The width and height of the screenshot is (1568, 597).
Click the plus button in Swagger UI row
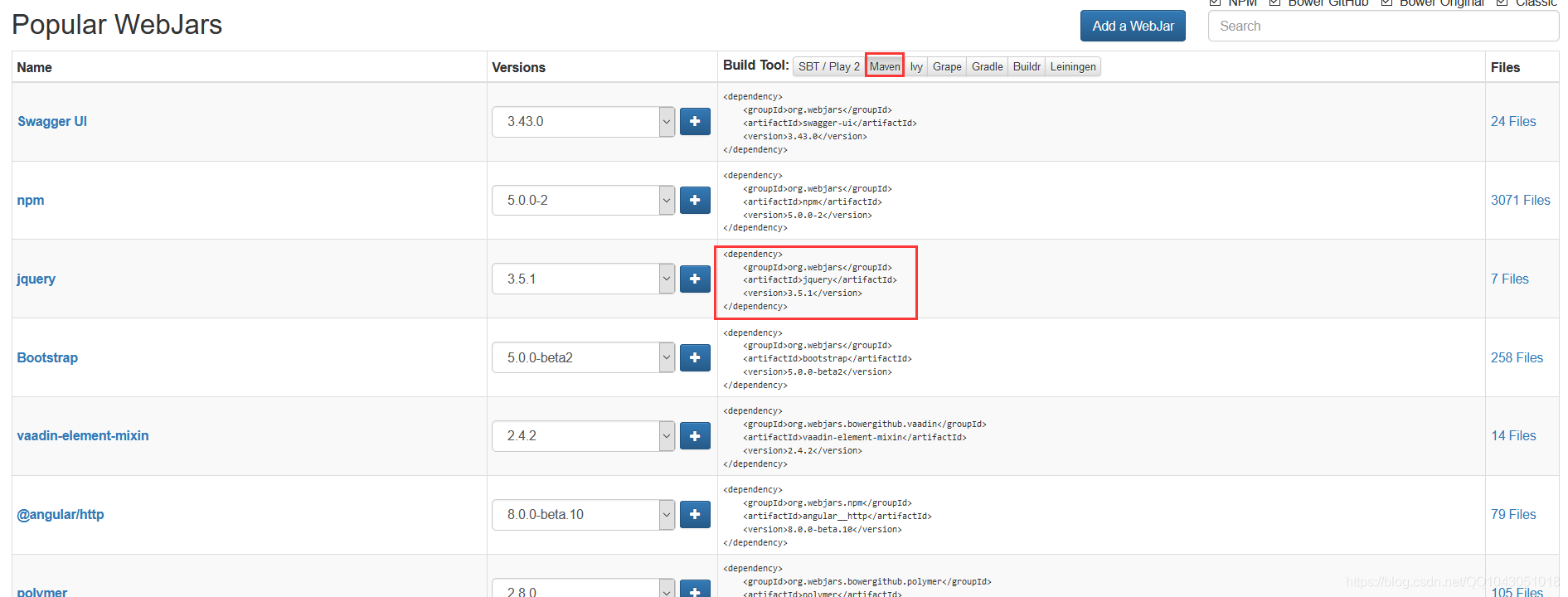[x=695, y=122]
